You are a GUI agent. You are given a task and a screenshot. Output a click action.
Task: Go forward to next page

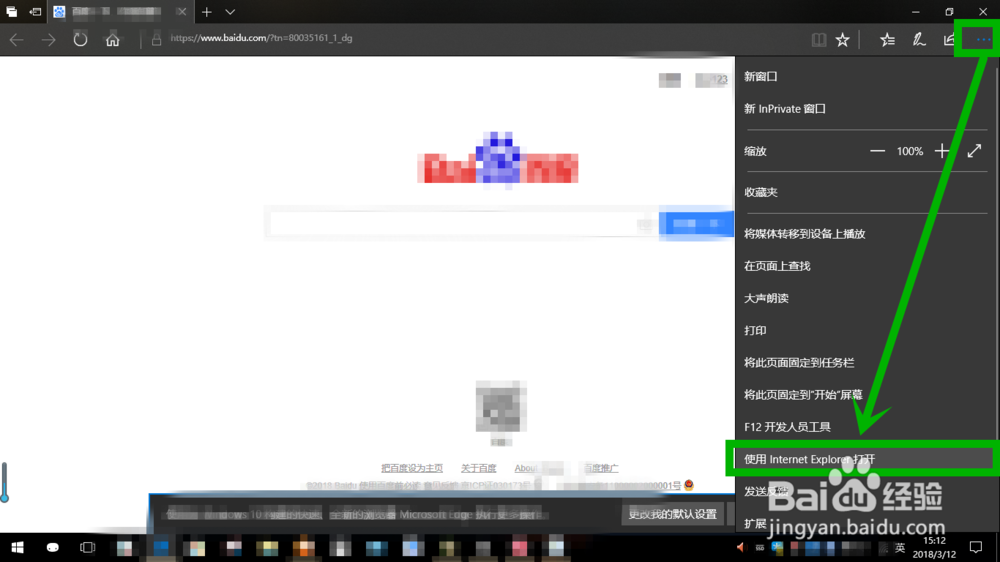48,40
